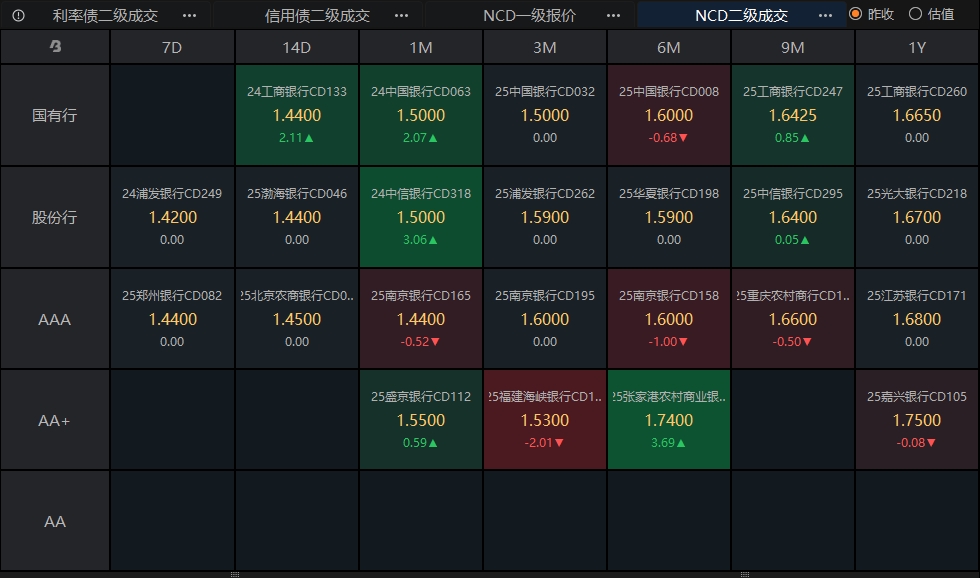Click the 7D column header
This screenshot has height=578, width=980.
point(172,47)
